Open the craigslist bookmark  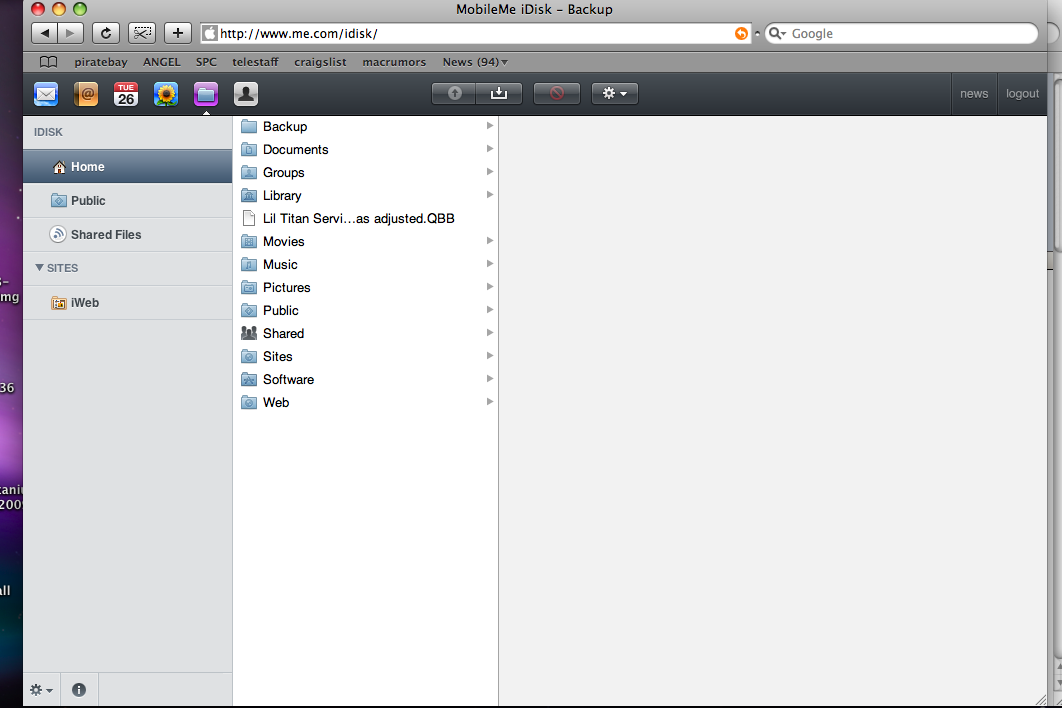pos(320,62)
